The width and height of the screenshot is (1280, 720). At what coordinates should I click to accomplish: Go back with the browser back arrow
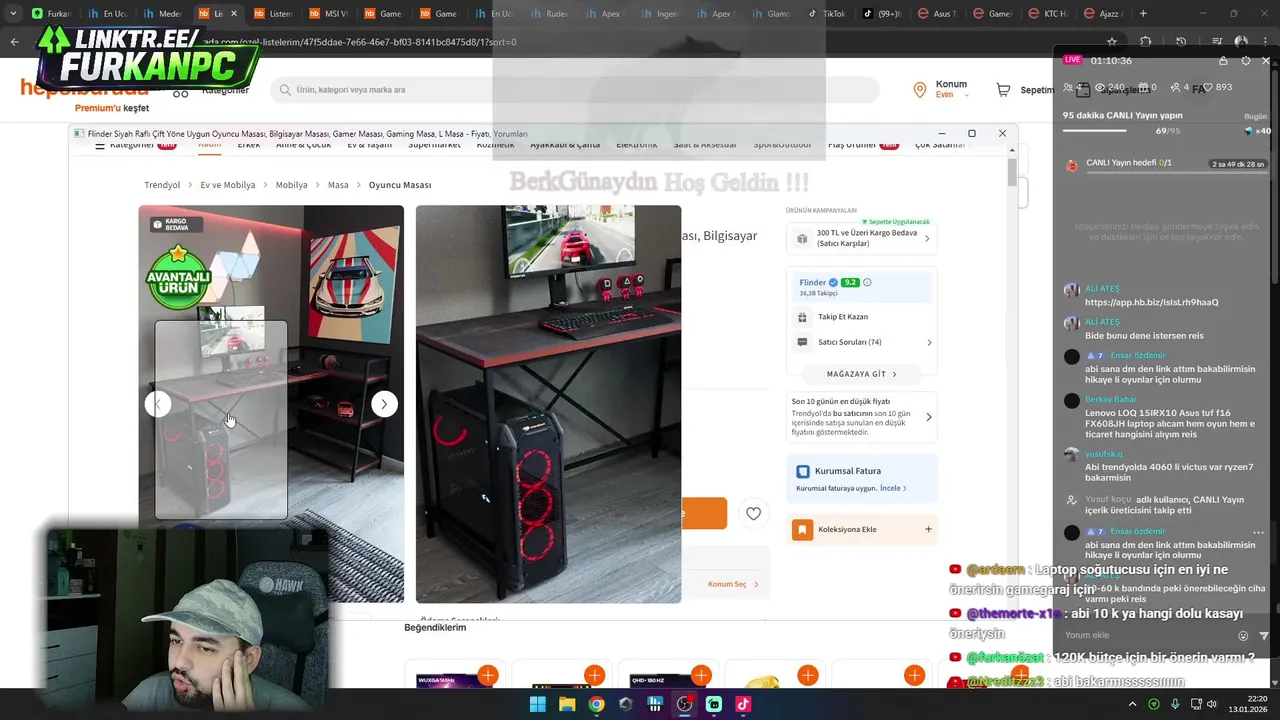click(14, 42)
